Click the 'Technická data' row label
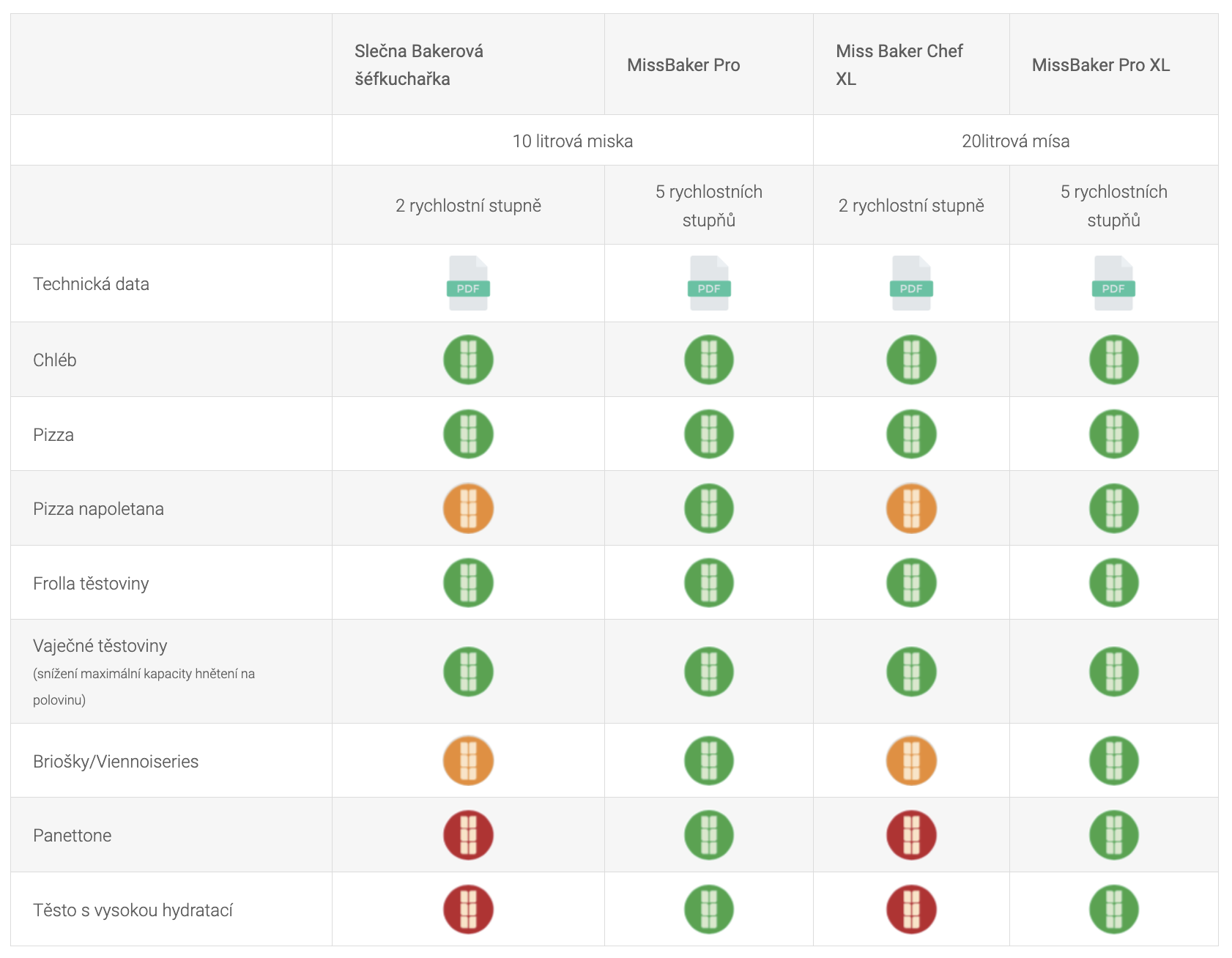The height and width of the screenshot is (958, 1232). click(x=91, y=284)
